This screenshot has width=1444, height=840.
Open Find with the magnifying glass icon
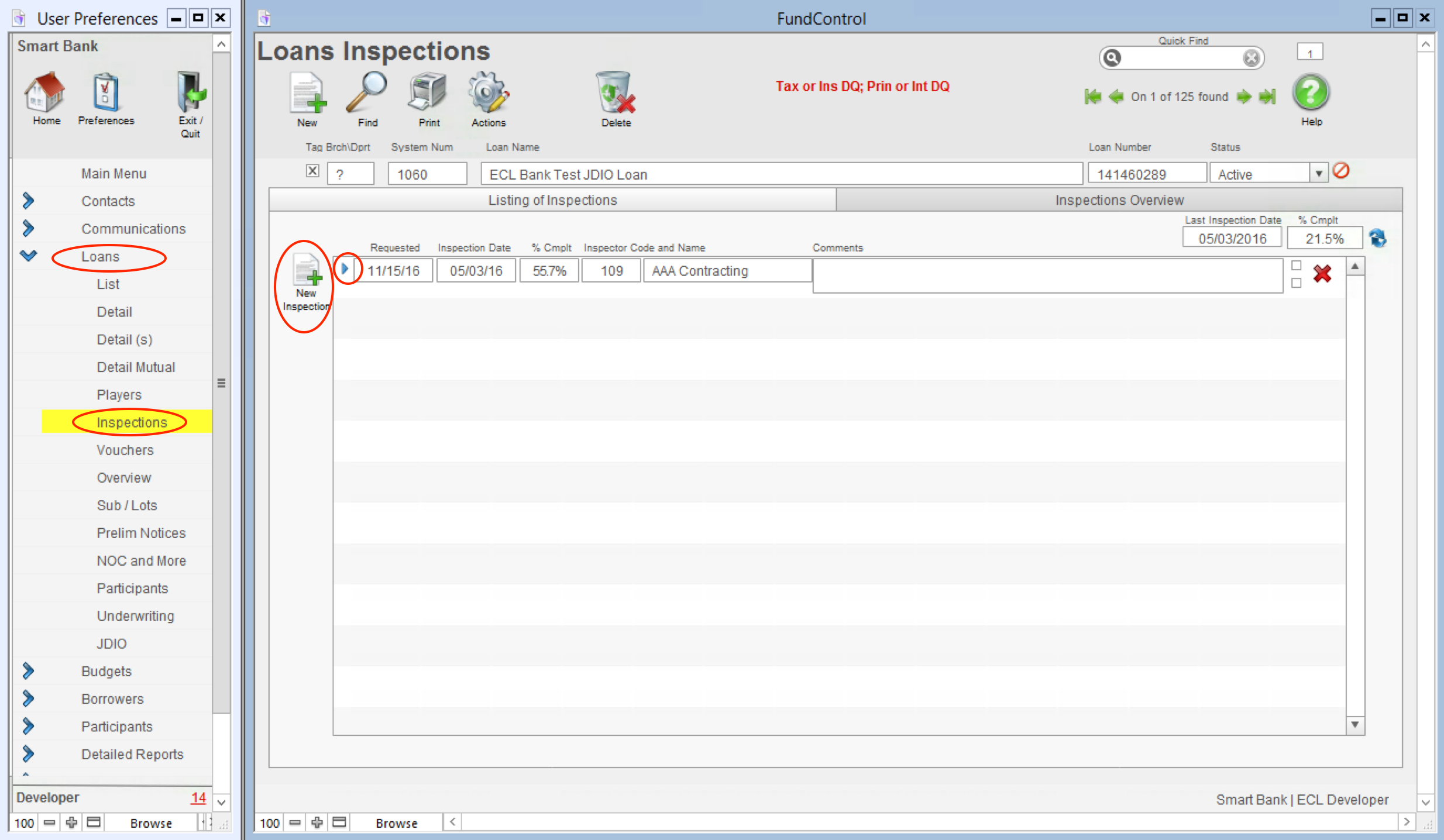(367, 92)
